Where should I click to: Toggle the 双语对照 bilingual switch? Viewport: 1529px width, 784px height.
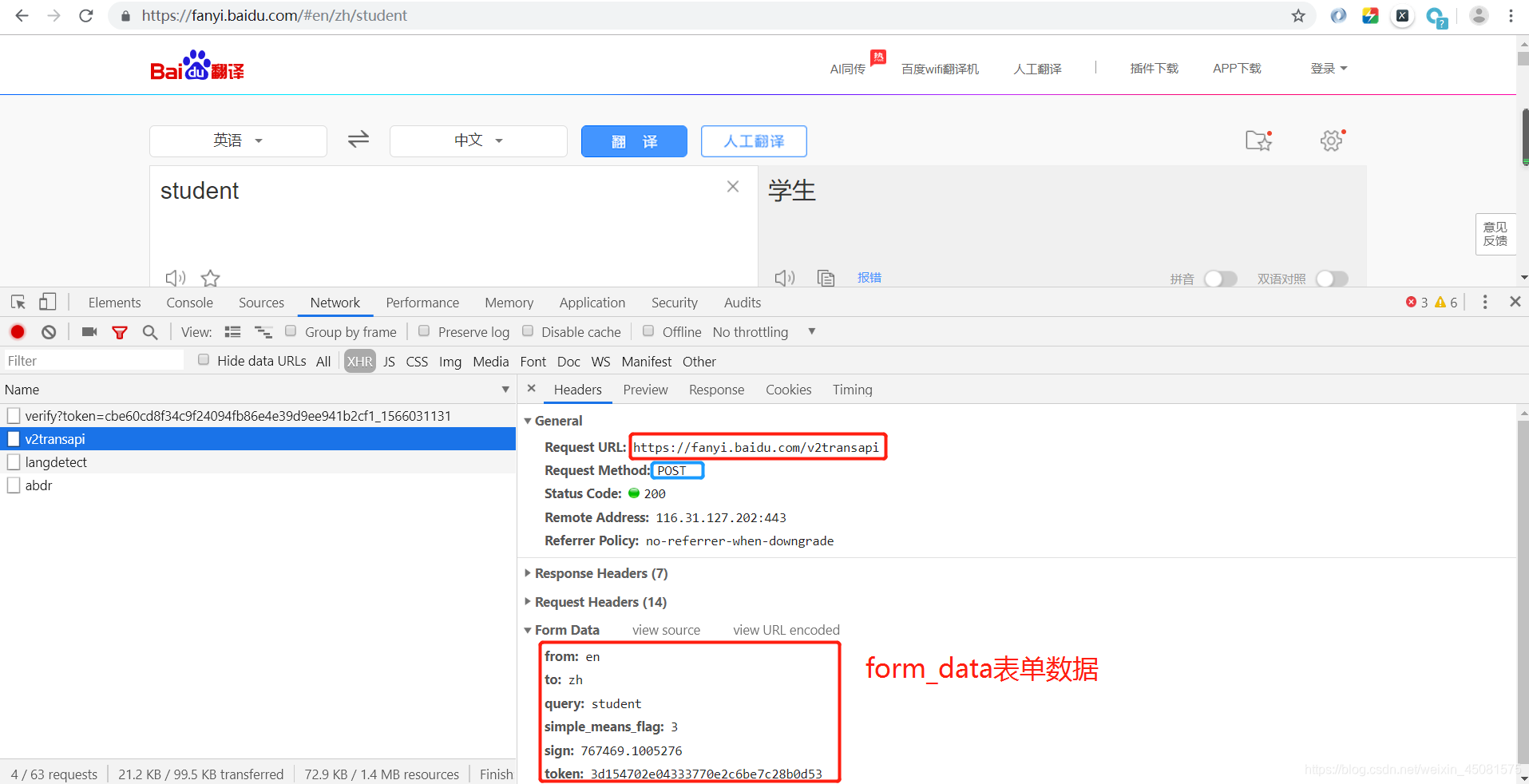point(1332,279)
